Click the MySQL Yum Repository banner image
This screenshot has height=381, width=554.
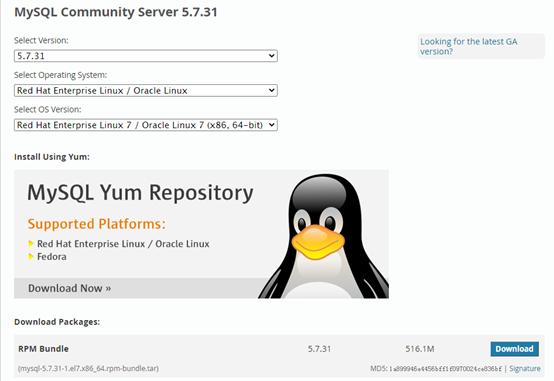[x=201, y=234]
